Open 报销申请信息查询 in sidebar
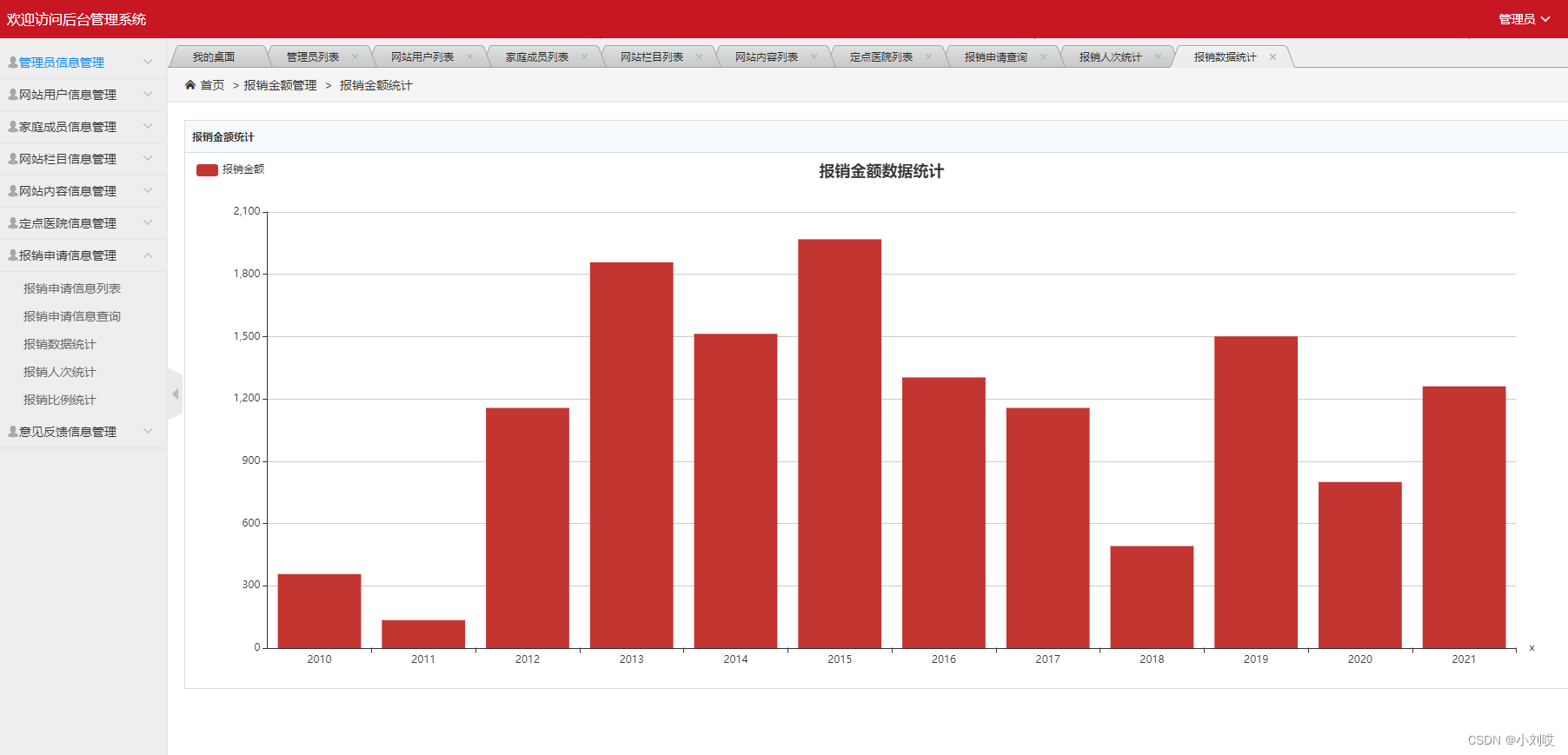The image size is (1568, 755). (72, 316)
